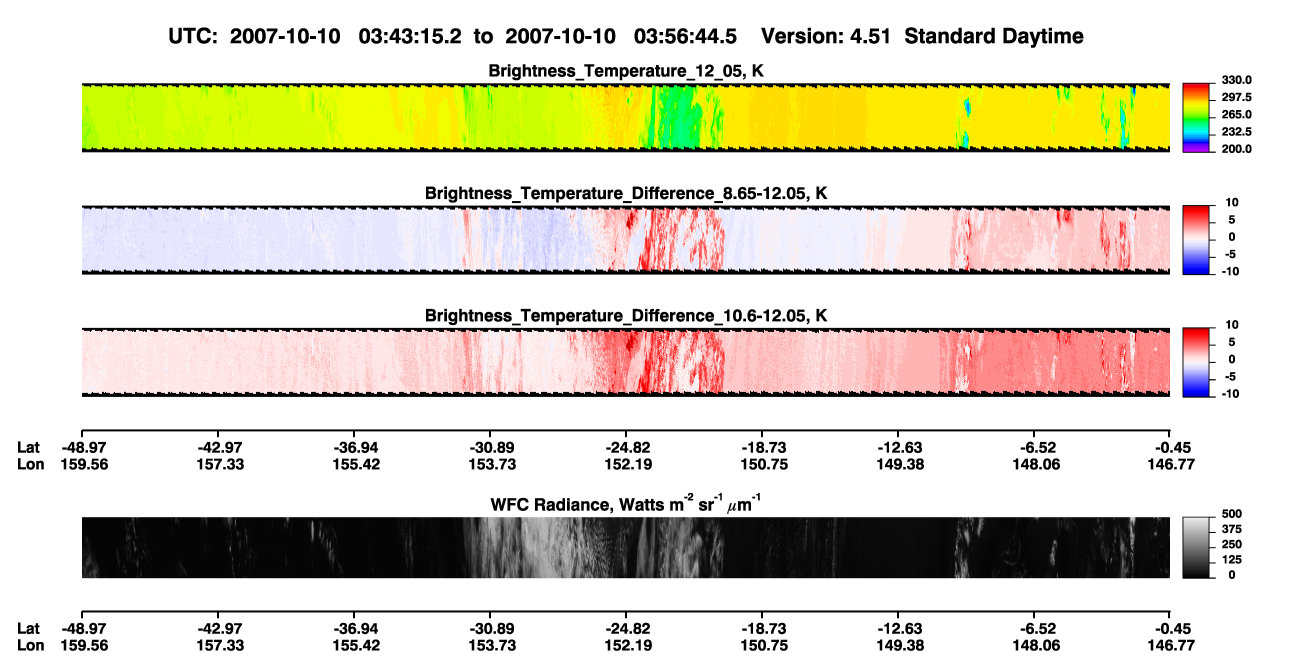Image resolution: width=1300 pixels, height=667 pixels.
Task: Click upper axis latitude value -36.94
Action: tap(353, 447)
